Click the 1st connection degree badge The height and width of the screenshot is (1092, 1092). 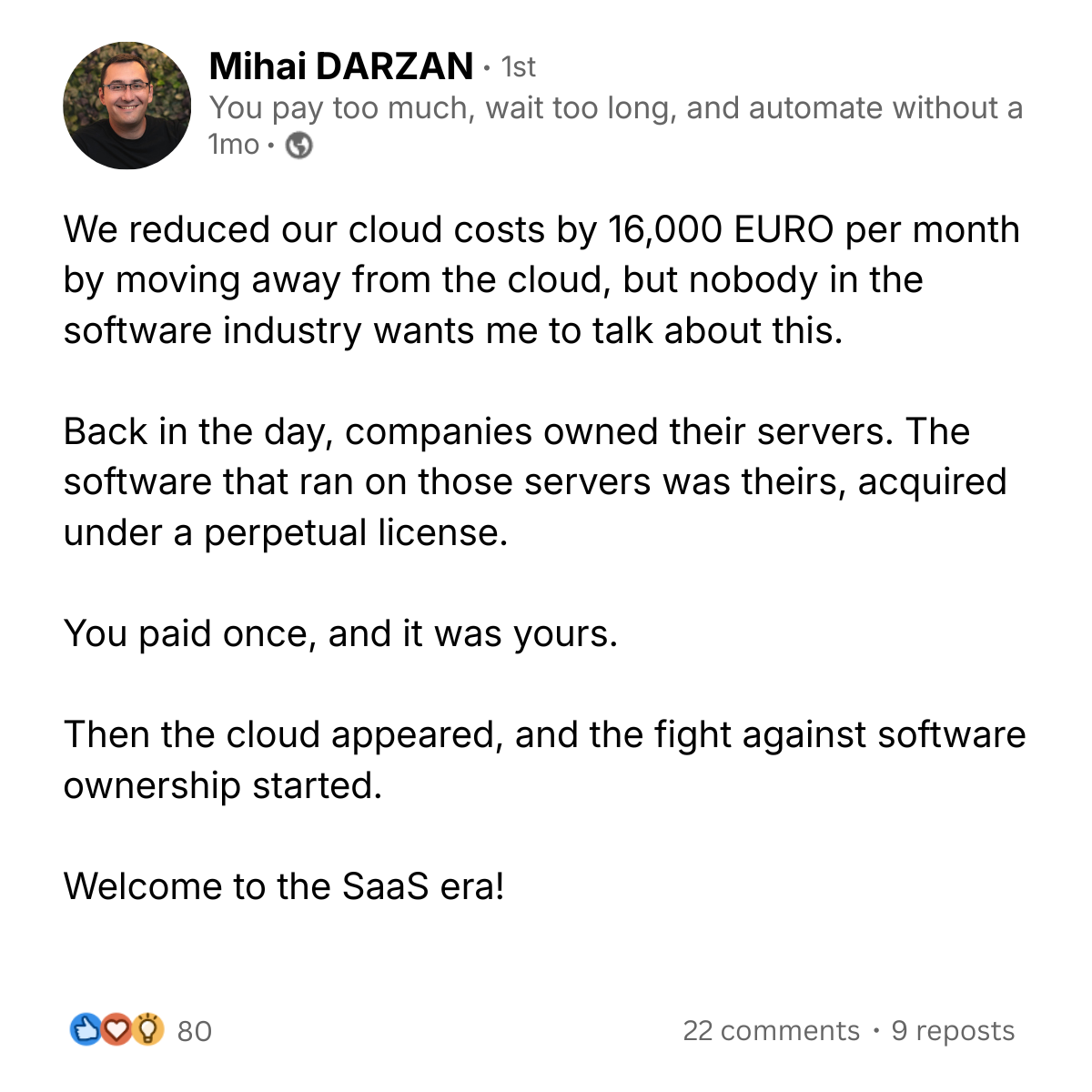coord(519,67)
